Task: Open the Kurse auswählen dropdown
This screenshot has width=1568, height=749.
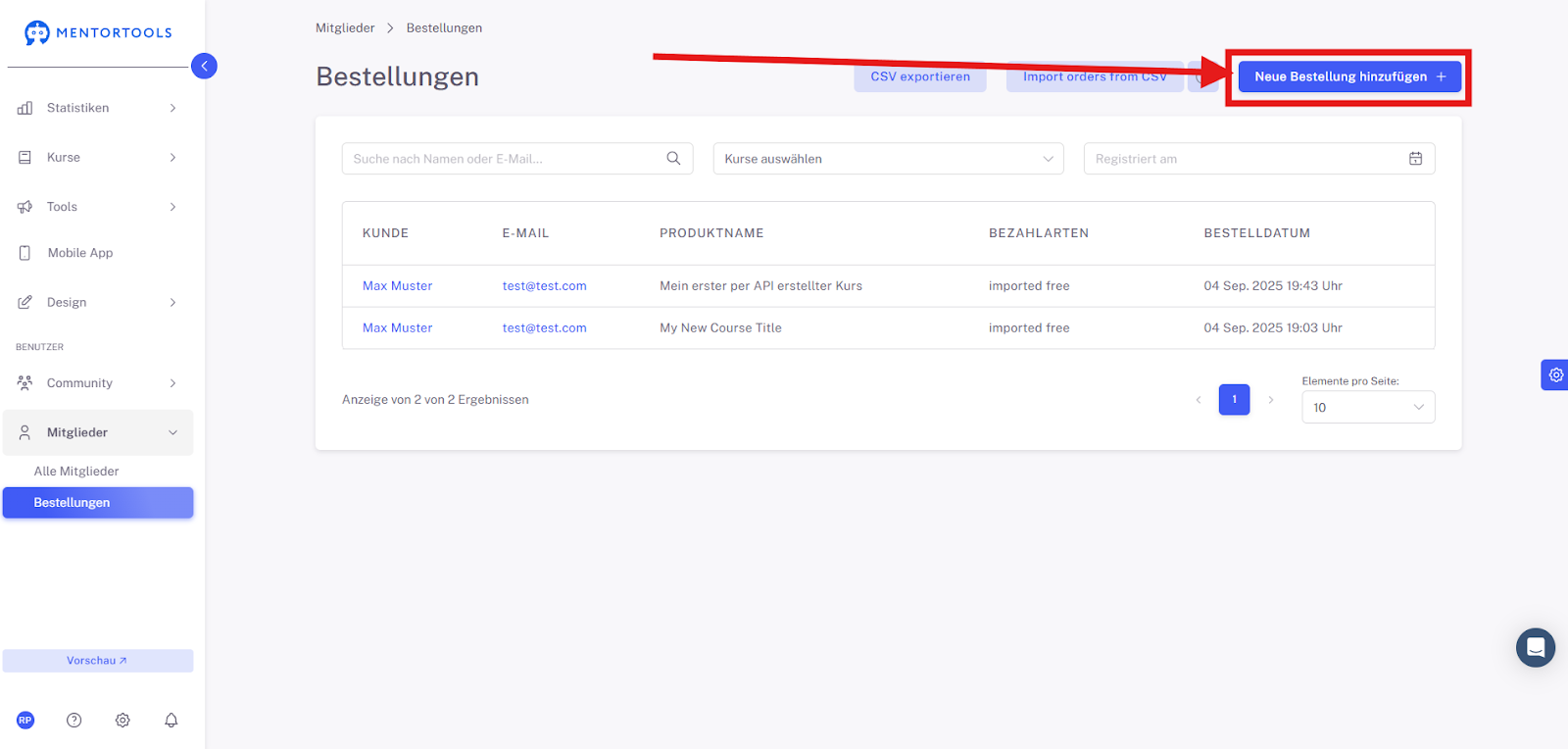Action: point(888,159)
